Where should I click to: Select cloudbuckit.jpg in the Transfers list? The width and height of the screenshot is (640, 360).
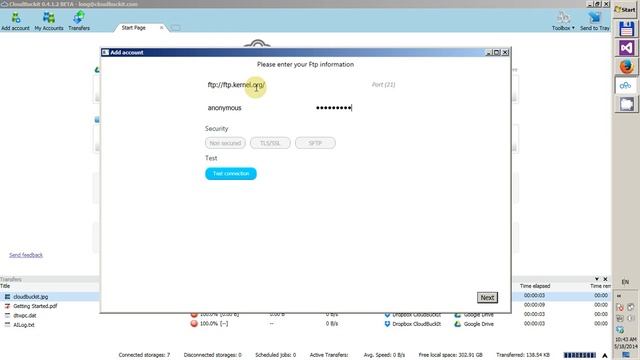click(x=31, y=297)
